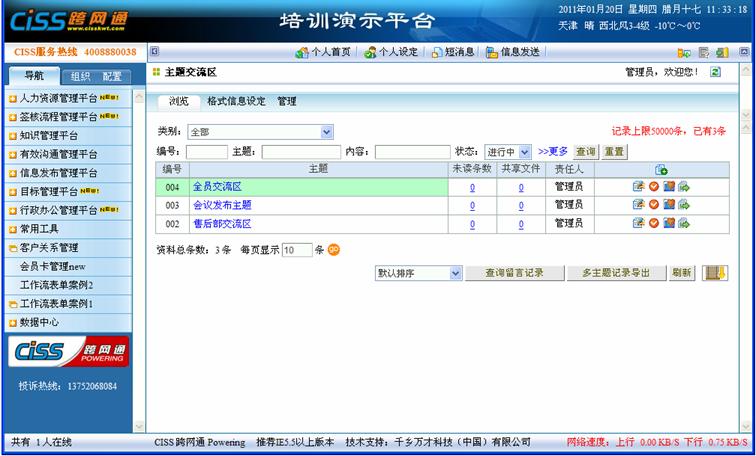The image size is (756, 456).
Task: Open the 状态 status dropdown
Action: click(508, 152)
